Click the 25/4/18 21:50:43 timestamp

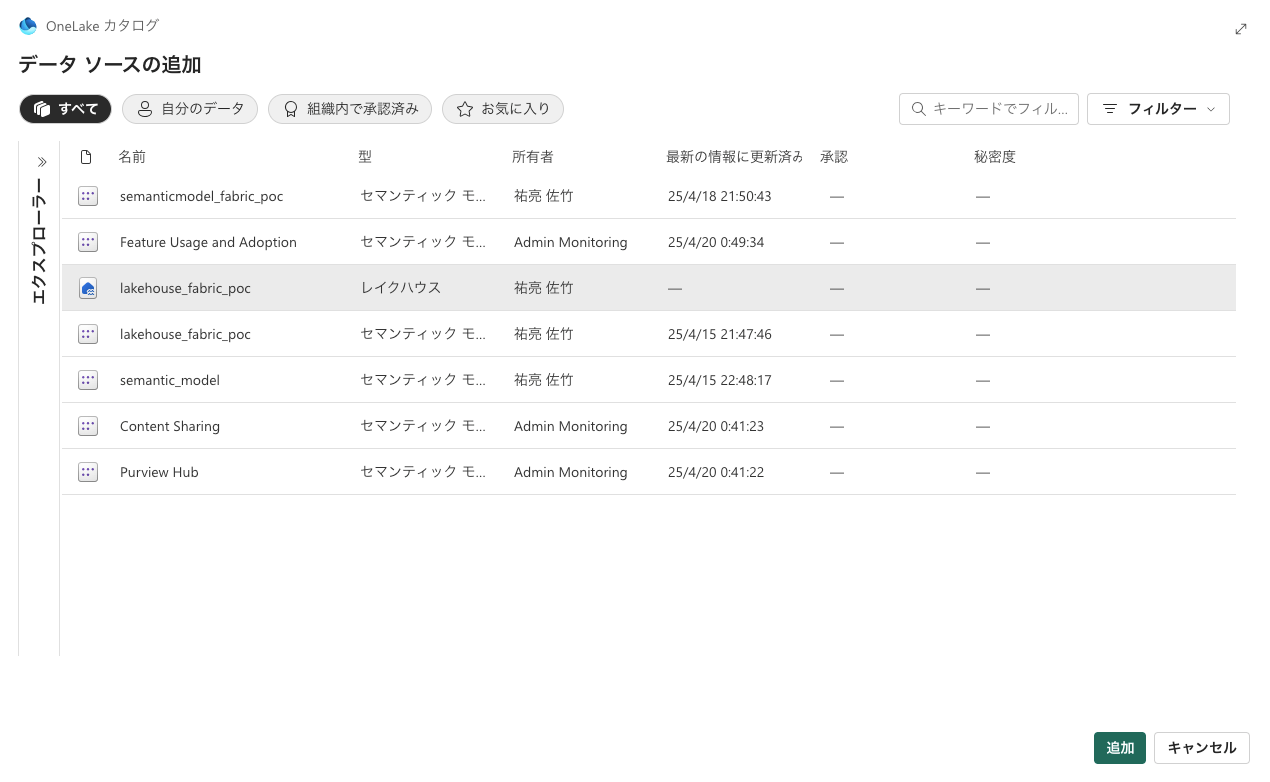pos(720,196)
